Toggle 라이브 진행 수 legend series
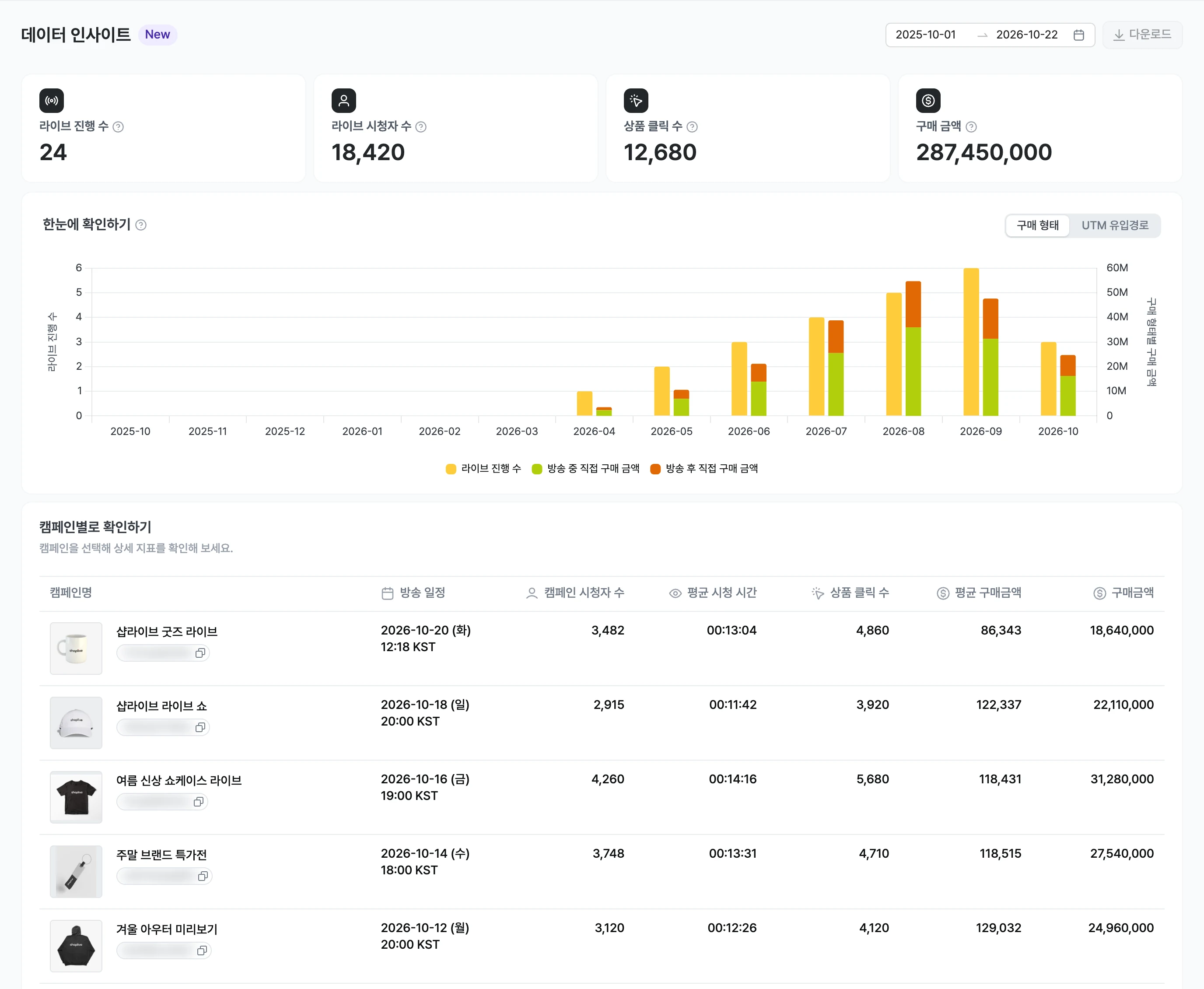The width and height of the screenshot is (1204, 989). click(483, 468)
